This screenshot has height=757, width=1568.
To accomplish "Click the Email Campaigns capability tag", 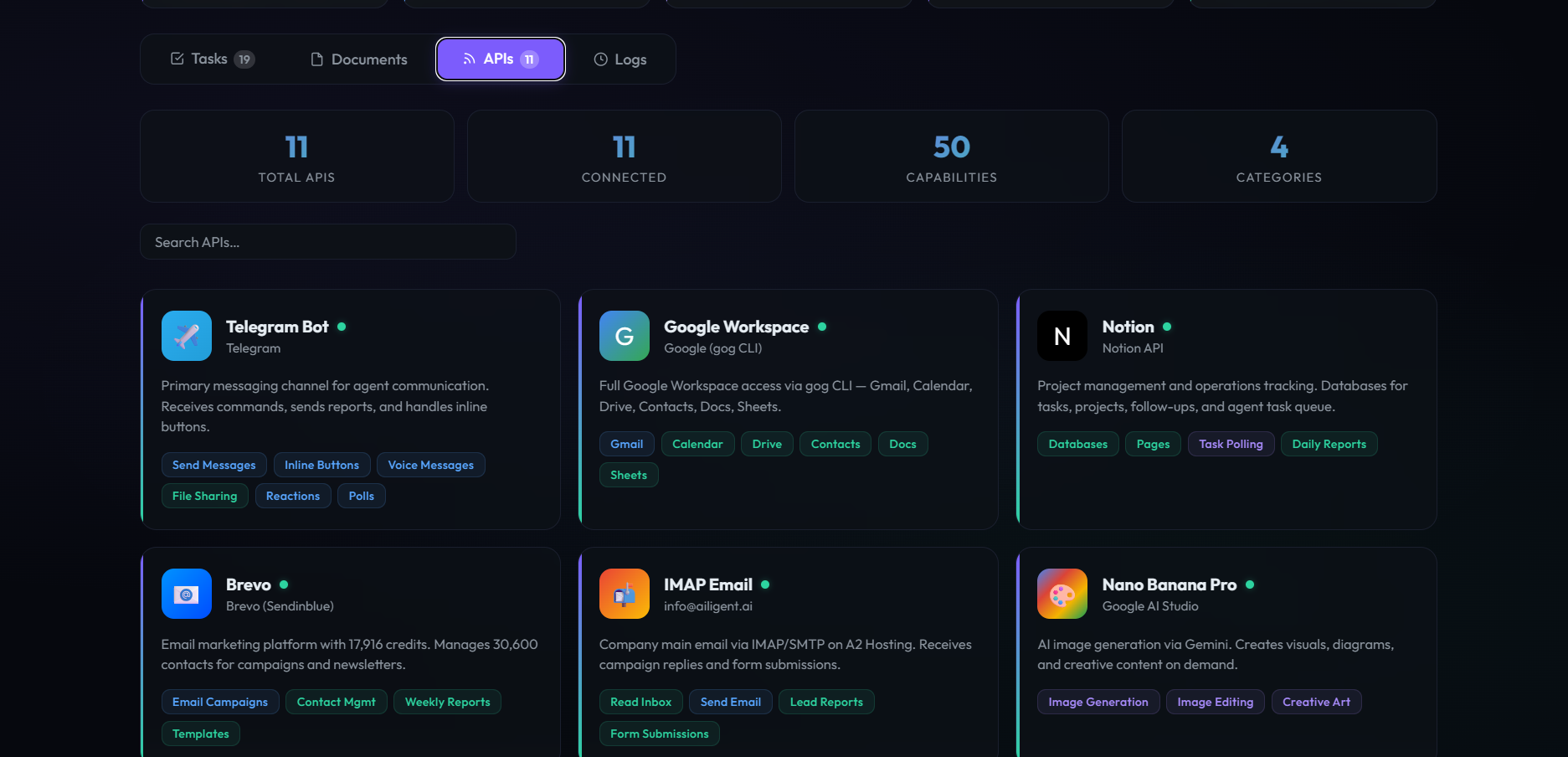I will coord(220,702).
